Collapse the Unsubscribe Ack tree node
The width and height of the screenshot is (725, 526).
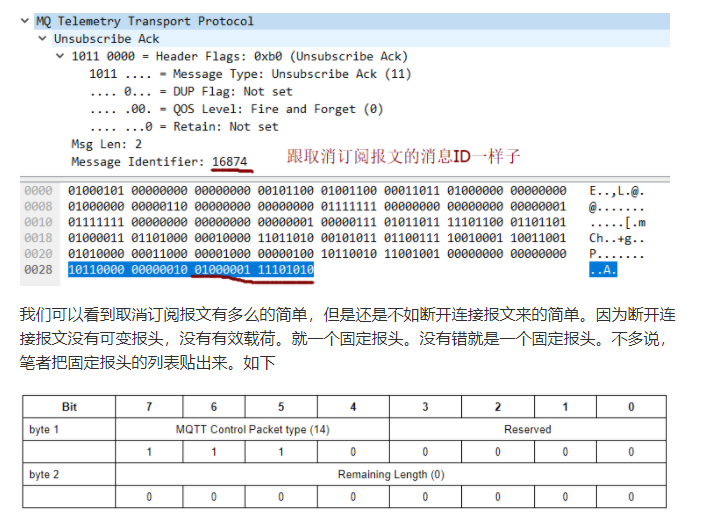click(x=43, y=38)
